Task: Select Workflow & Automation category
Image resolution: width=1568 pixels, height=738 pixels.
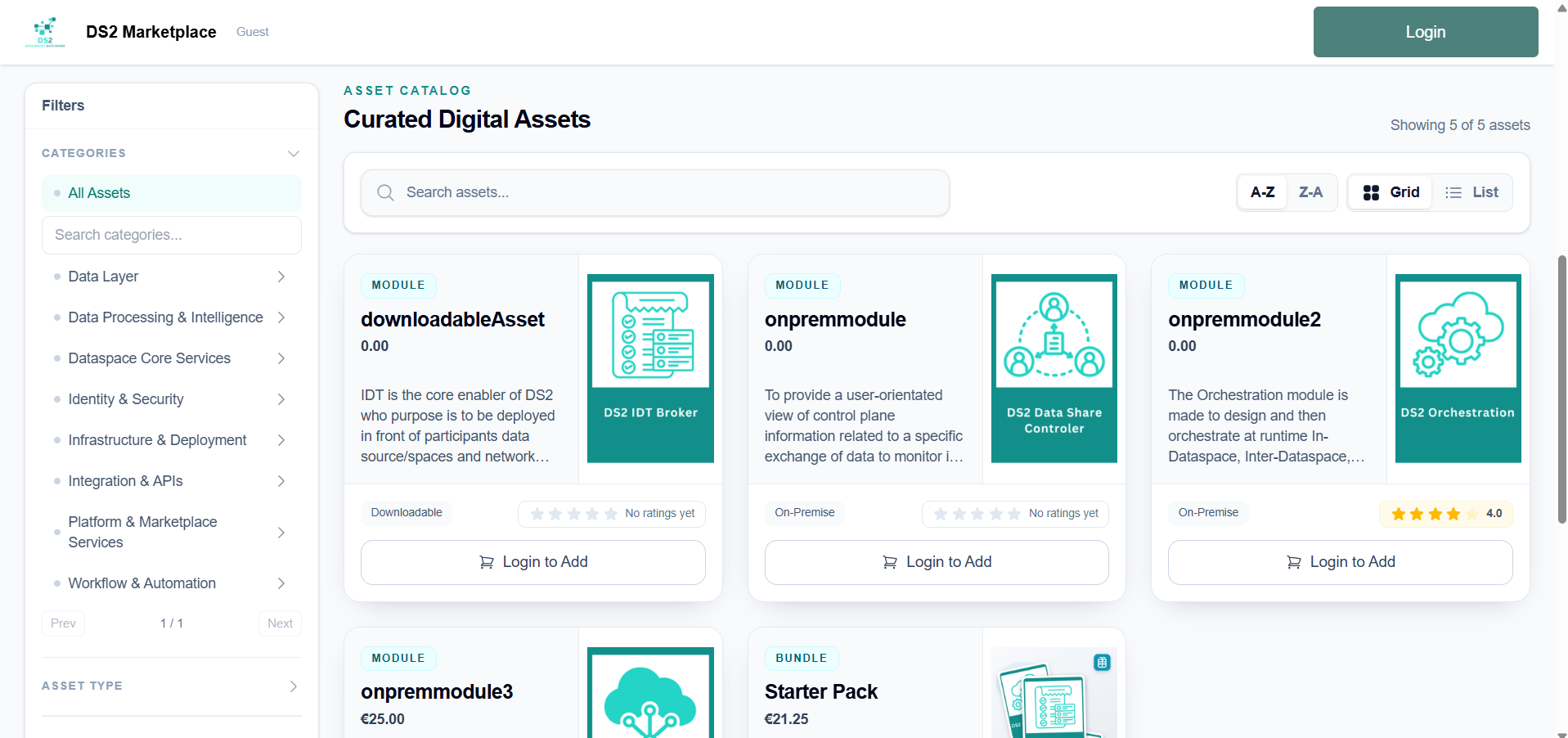Action: 142,583
